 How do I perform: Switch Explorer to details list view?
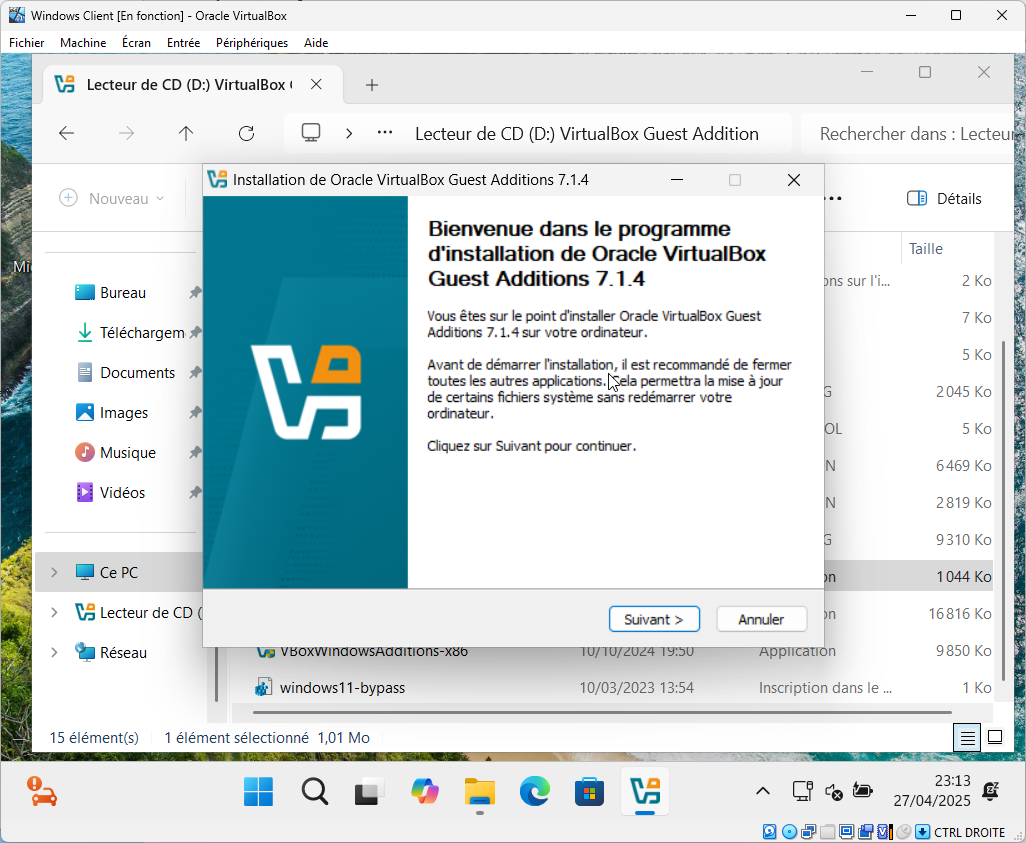967,738
